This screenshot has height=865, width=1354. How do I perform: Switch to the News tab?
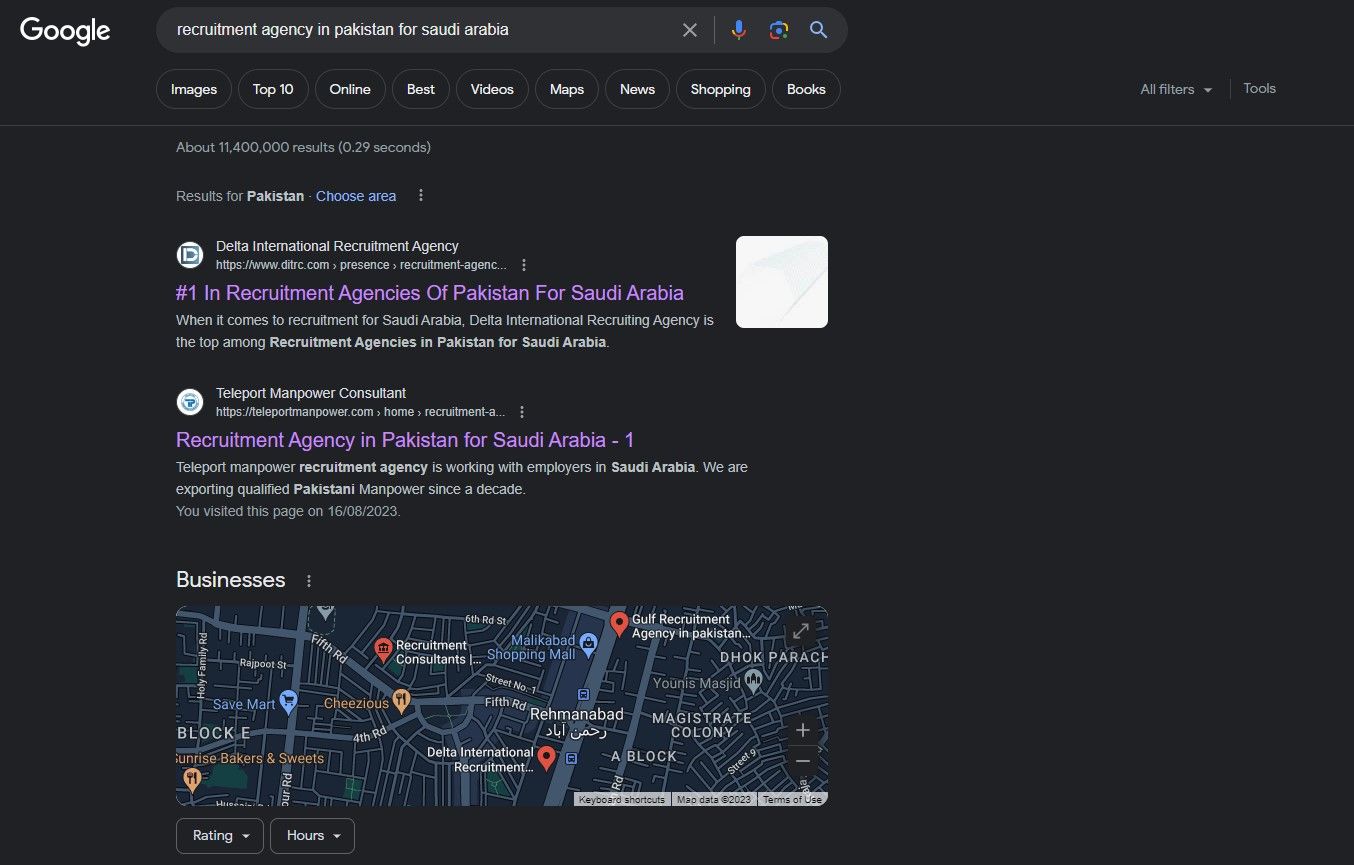637,89
